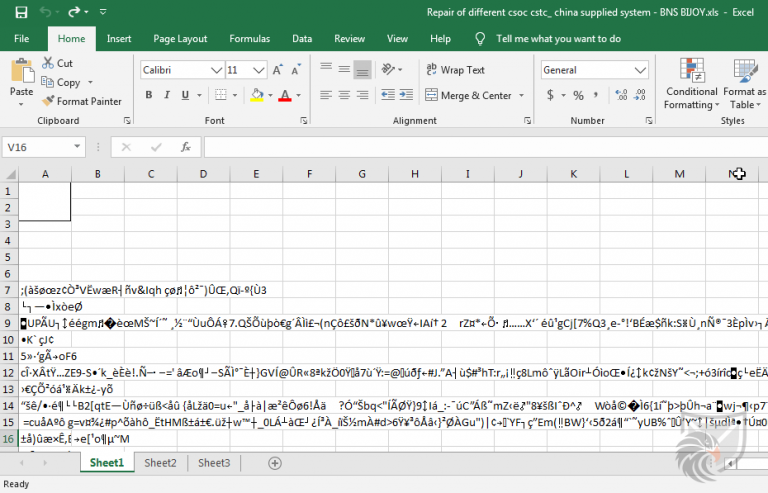Click Align Right icon
This screenshot has width=768, height=493.
362,95
